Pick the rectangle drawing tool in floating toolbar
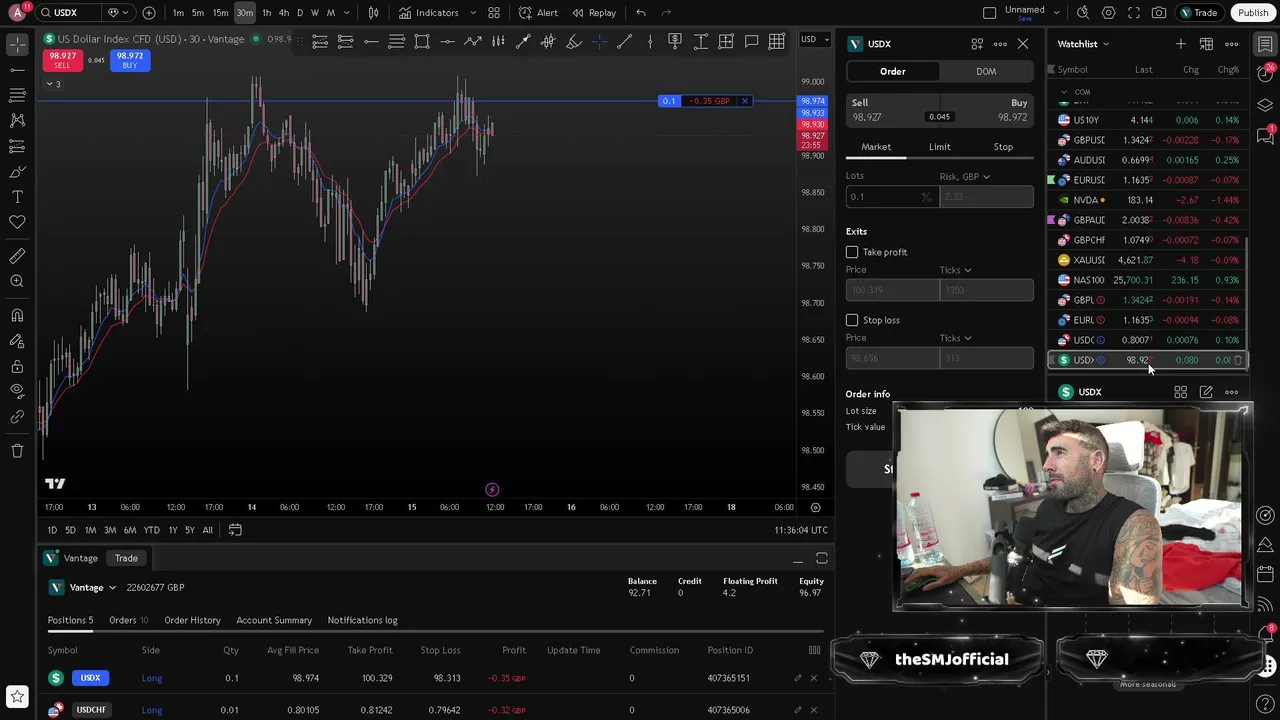 coord(422,41)
